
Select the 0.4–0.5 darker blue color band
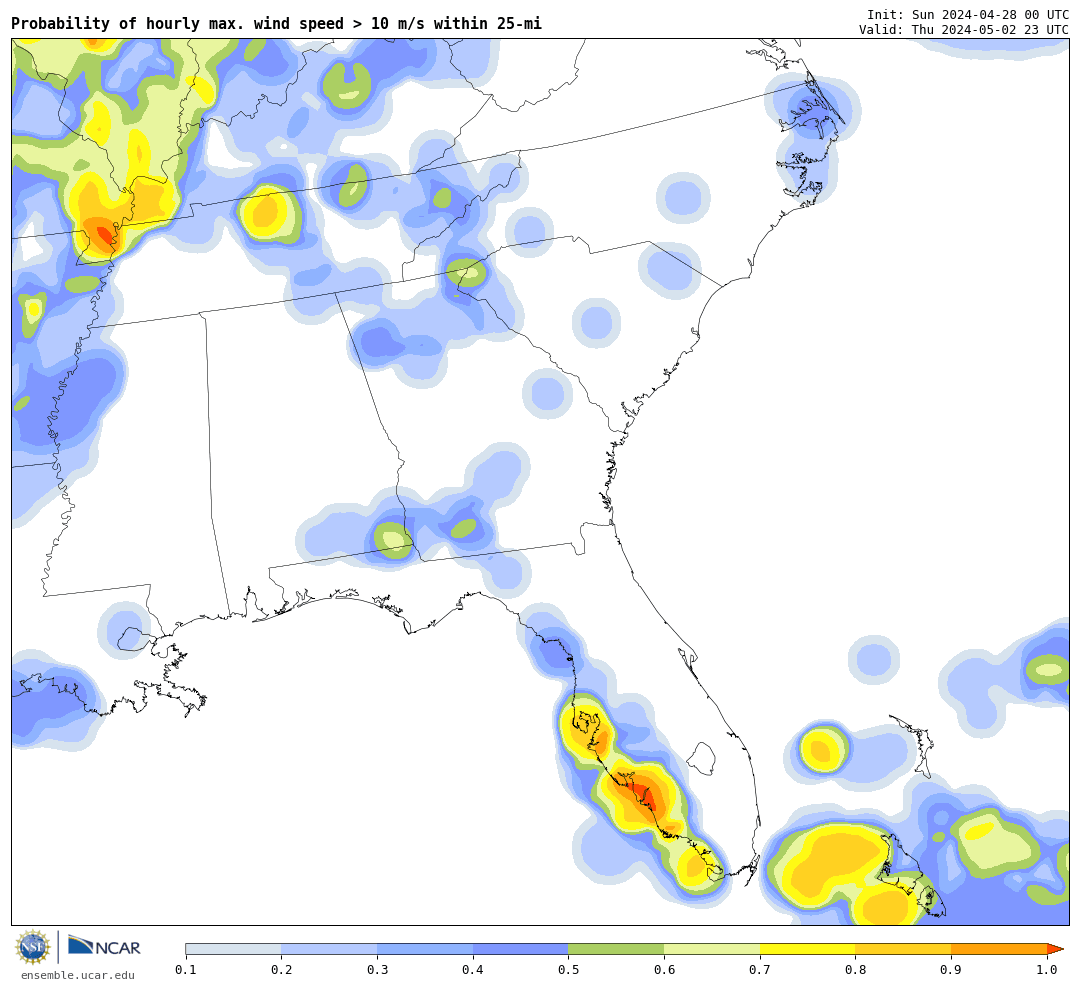(x=521, y=949)
